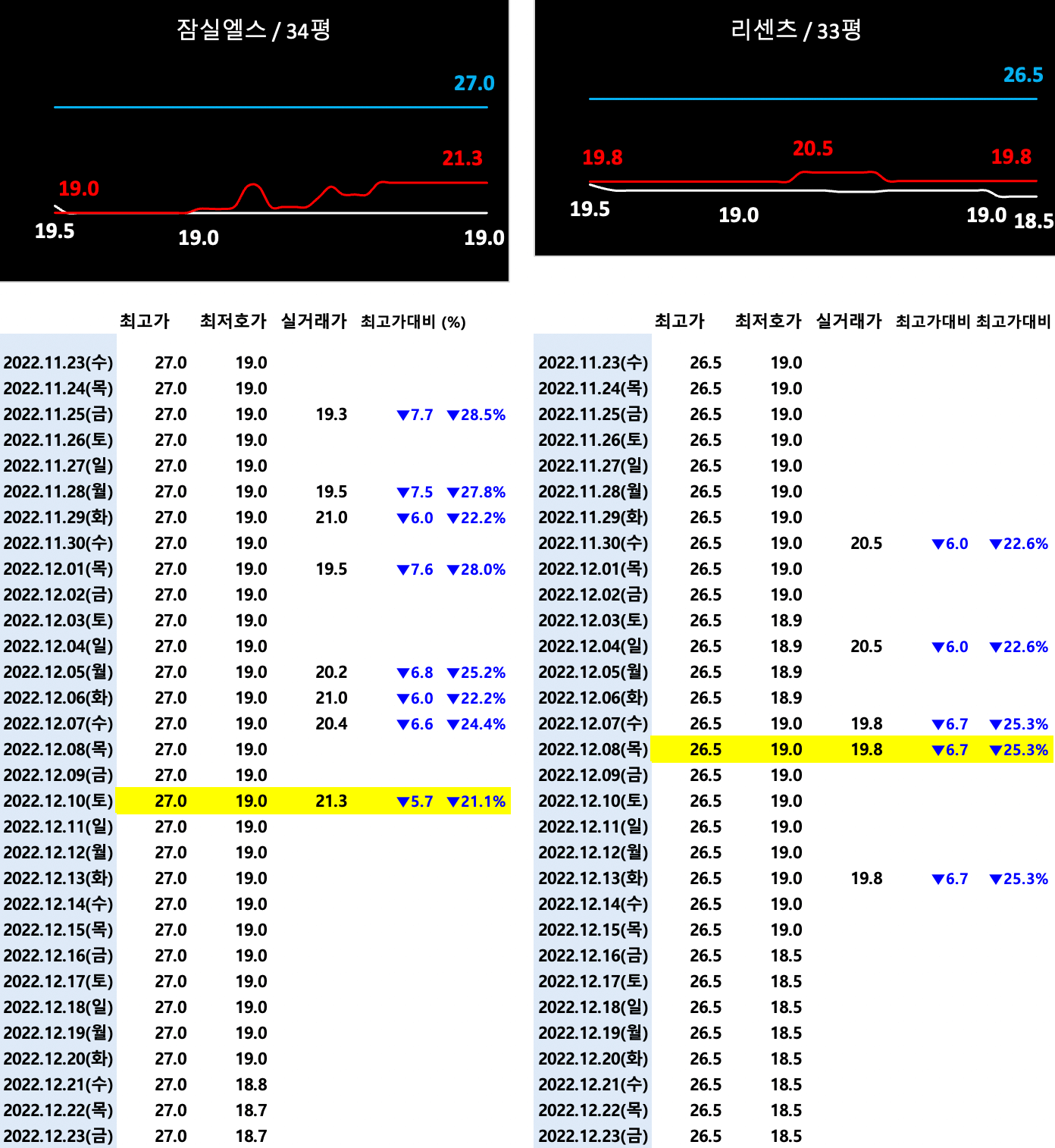
Task: Click the ▼7.6 difference cell
Action: point(415,569)
